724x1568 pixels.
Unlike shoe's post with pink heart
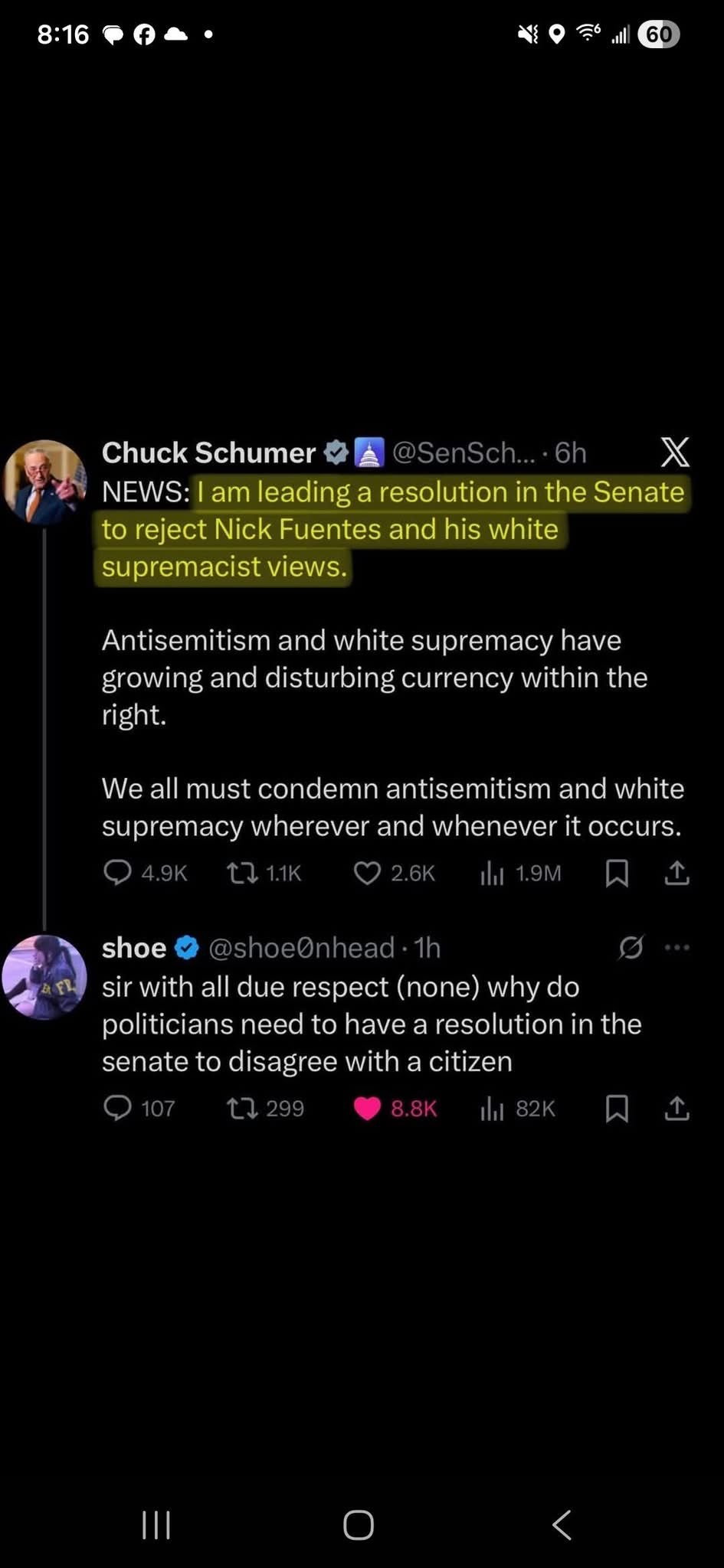pos(367,1108)
